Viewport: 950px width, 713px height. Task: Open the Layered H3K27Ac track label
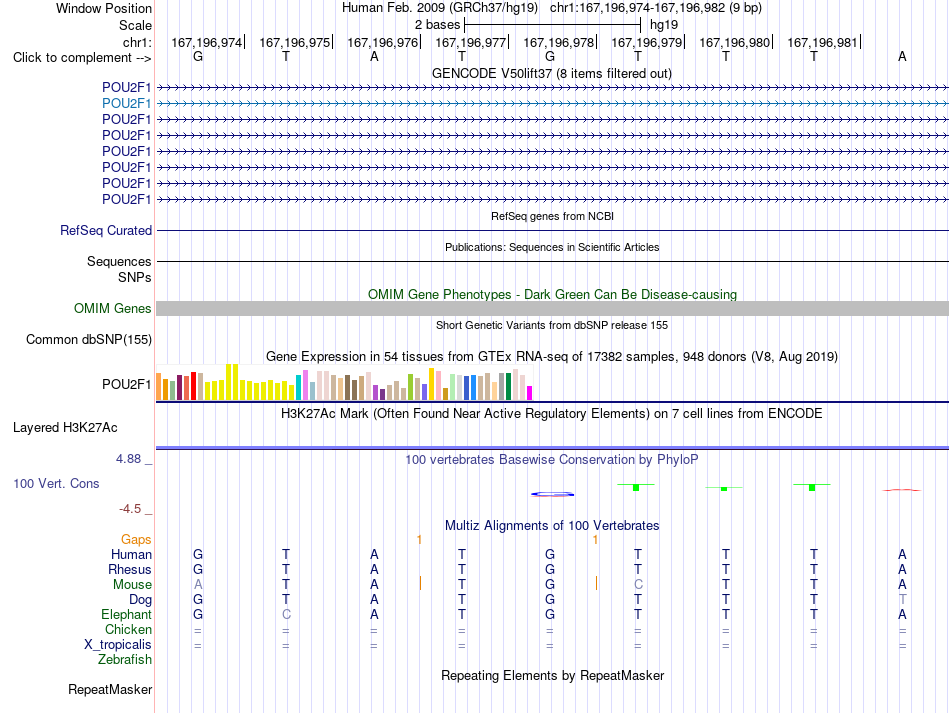click(65, 428)
